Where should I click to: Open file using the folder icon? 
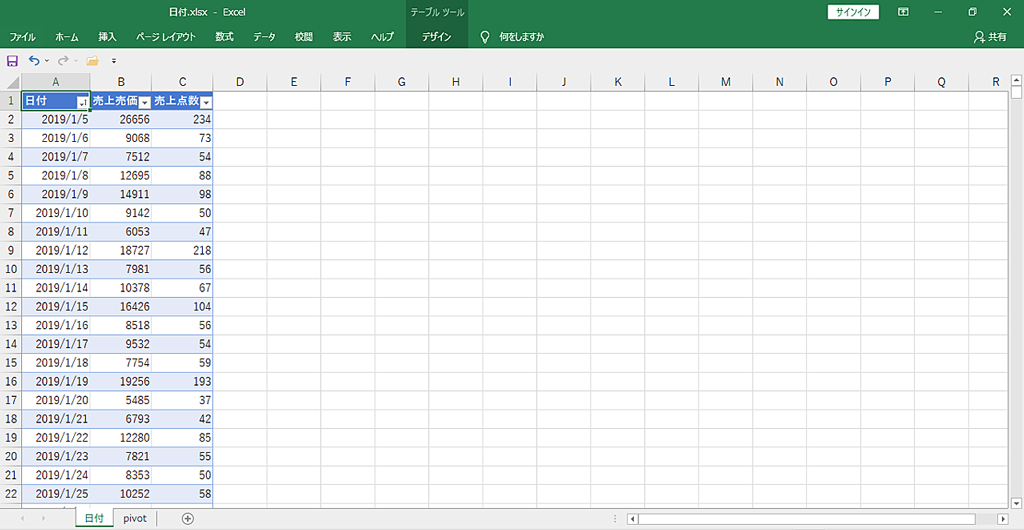pos(92,61)
